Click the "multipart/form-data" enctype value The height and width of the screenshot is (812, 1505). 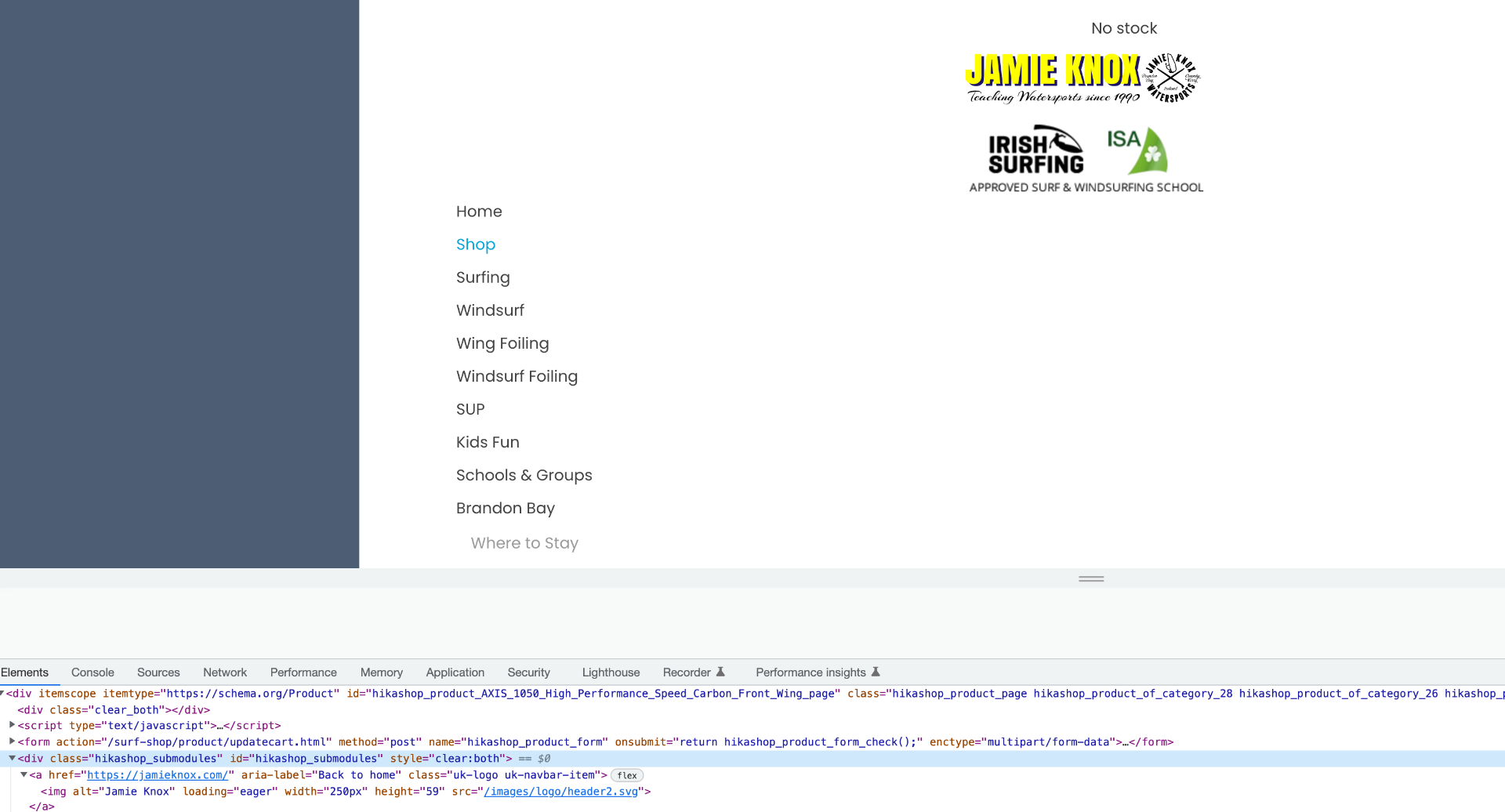pos(1048,742)
